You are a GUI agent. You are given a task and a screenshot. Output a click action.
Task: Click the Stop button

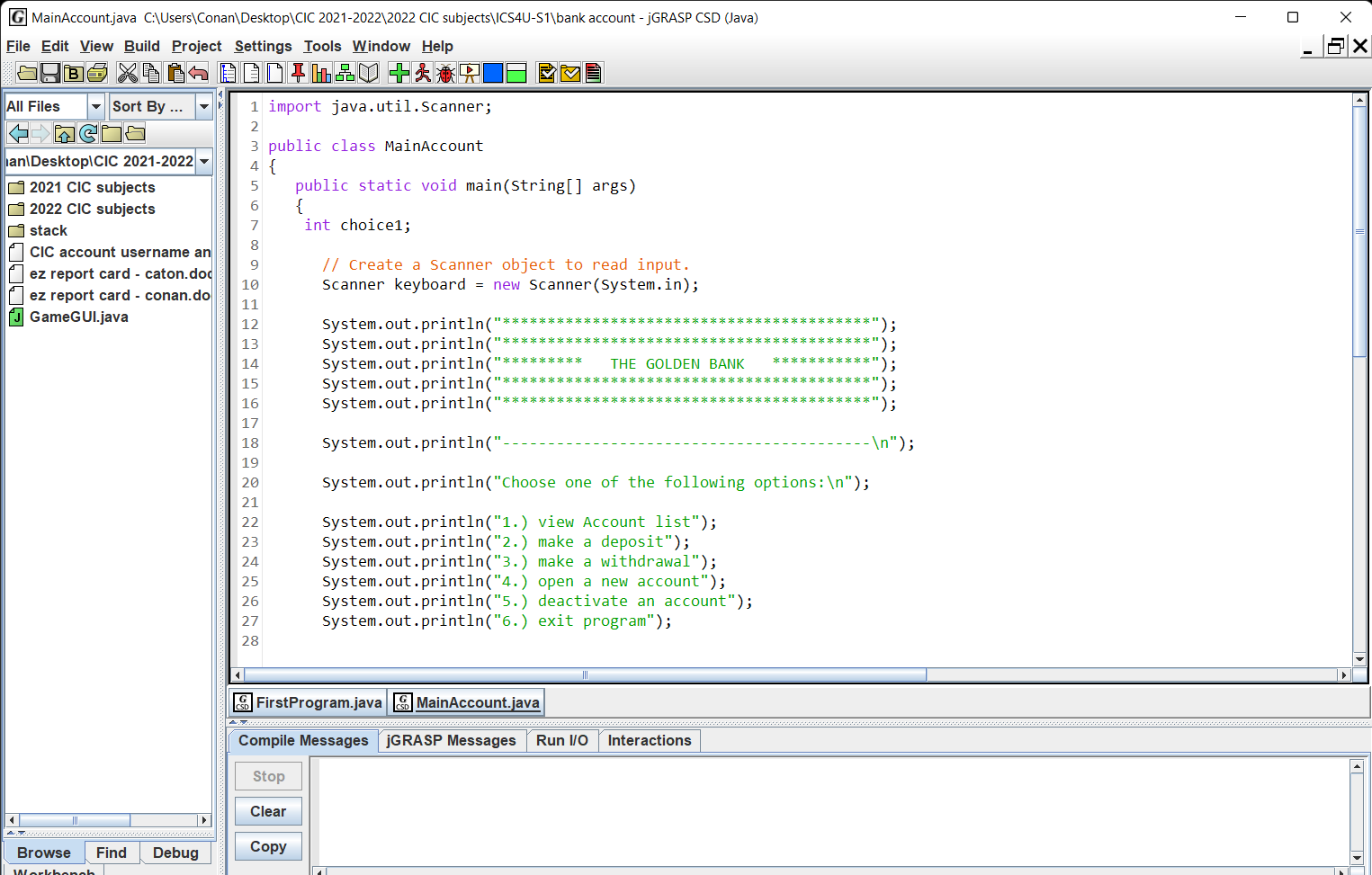pos(268,776)
